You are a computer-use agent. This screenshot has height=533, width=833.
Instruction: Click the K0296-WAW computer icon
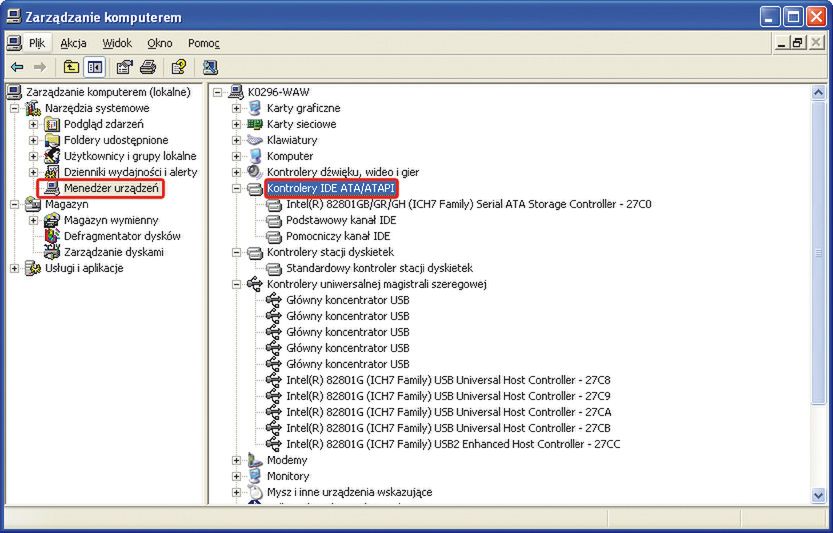coord(236,92)
